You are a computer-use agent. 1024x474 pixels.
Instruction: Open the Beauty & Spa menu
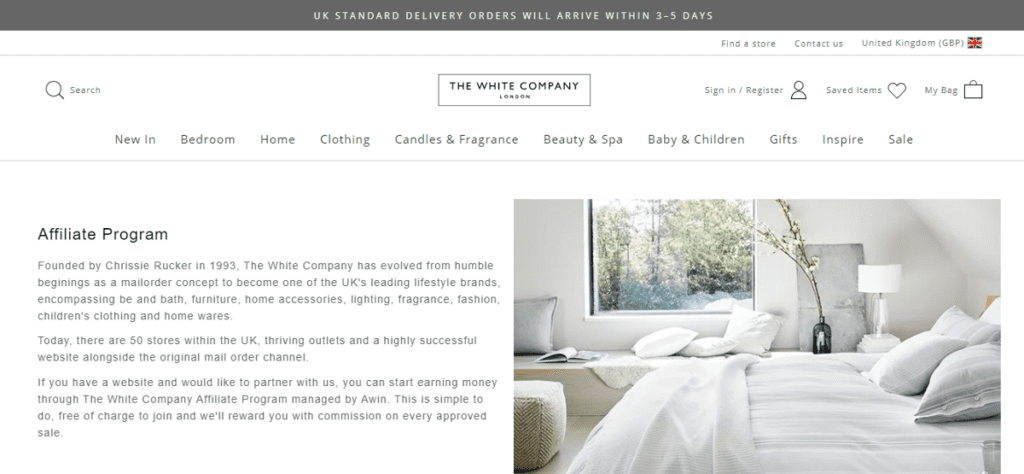(x=583, y=139)
